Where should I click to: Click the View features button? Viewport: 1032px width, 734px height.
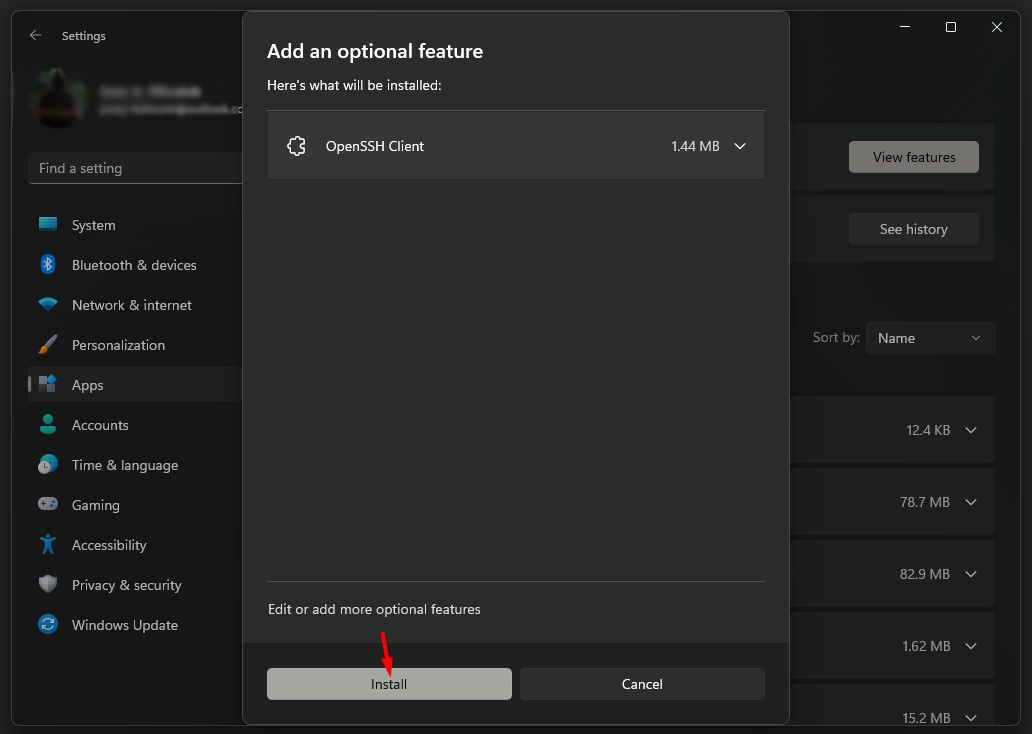coord(914,157)
